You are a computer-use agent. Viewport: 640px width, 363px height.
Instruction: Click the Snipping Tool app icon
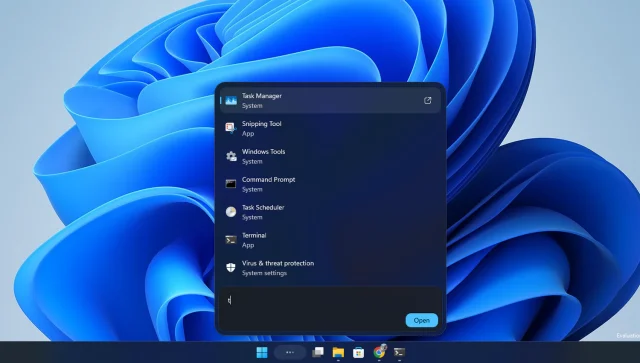(231, 128)
